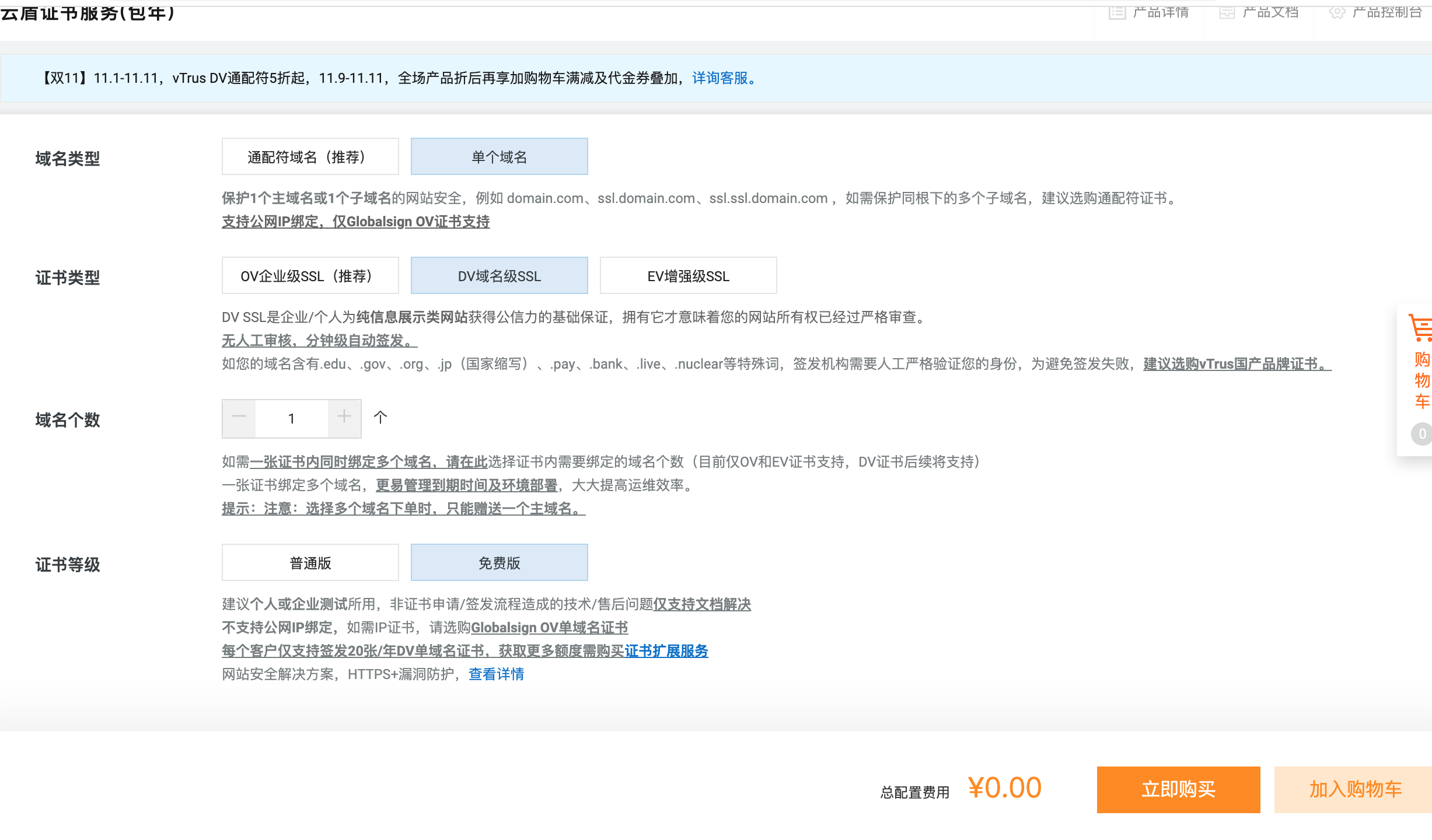Select EV增强级SSL certificate type
The image size is (1432, 840).
pyautogui.click(x=689, y=275)
